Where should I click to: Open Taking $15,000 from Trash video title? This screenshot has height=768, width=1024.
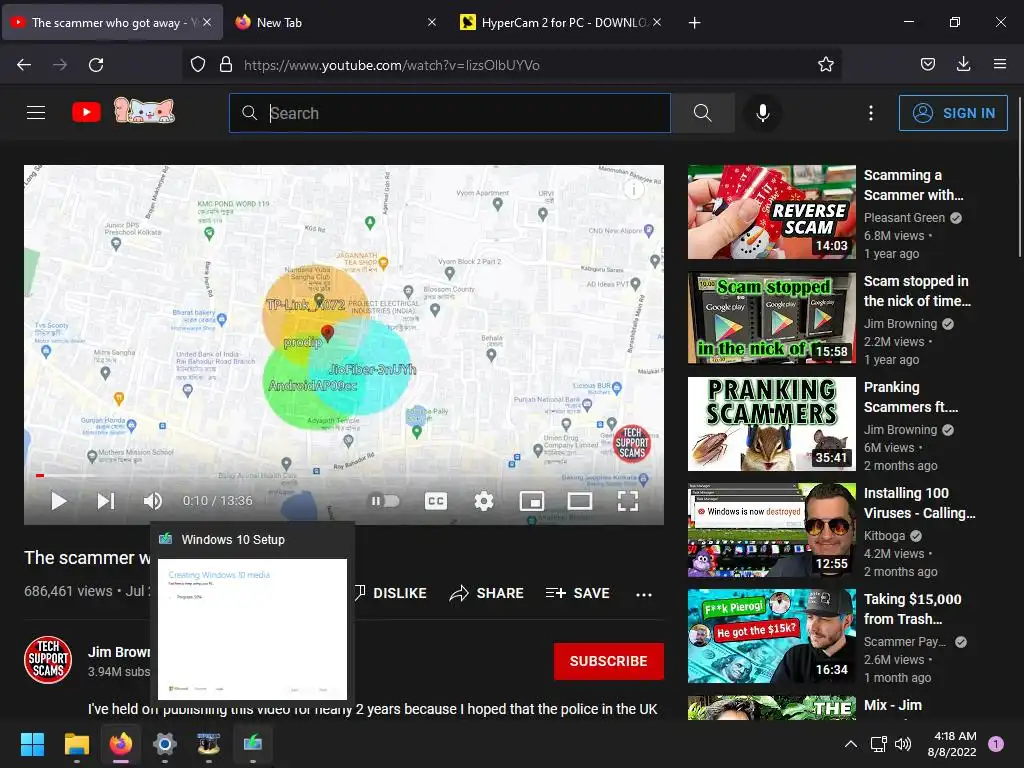[912, 609]
